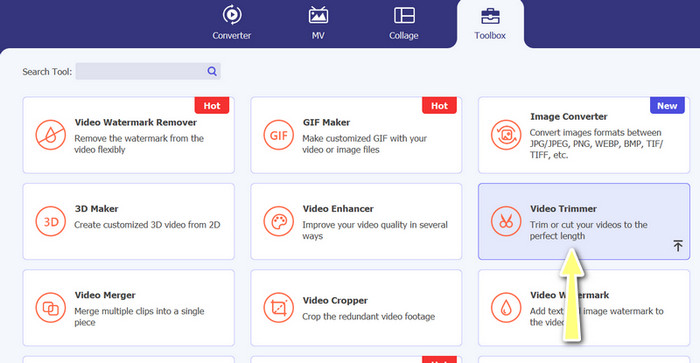Click the New badge on Image Converter
Image resolution: width=700 pixels, height=363 pixels.
tap(667, 105)
